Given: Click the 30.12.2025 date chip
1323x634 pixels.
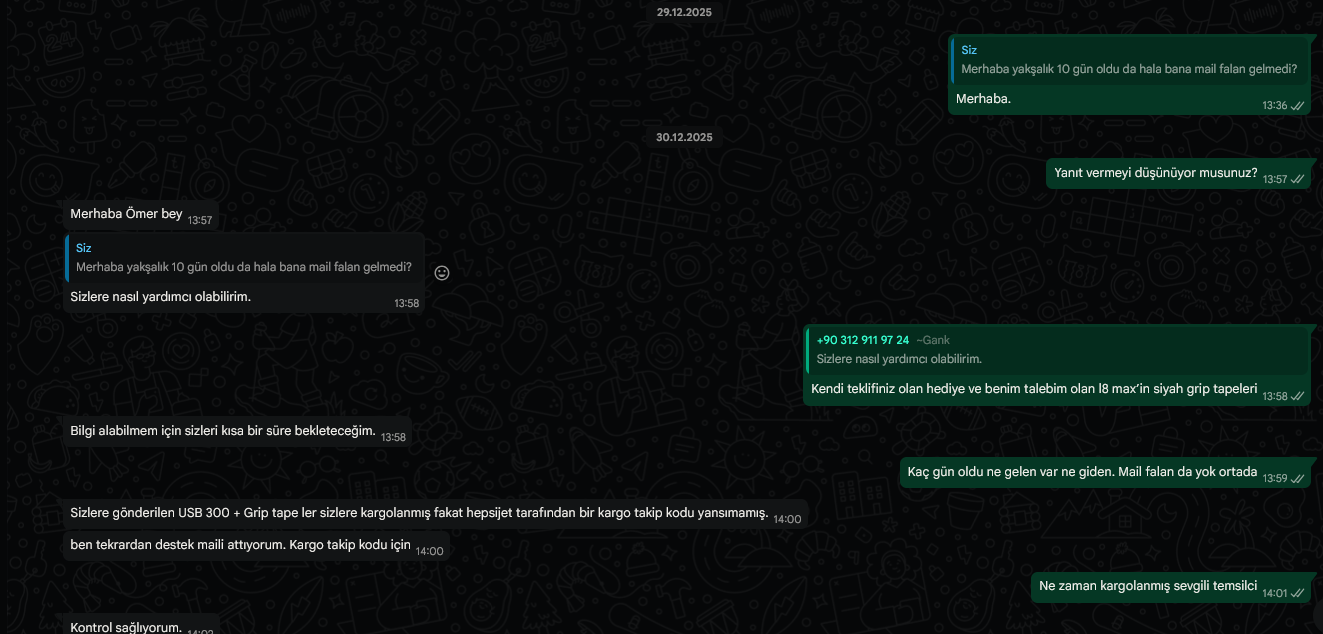Looking at the screenshot, I should 685,137.
